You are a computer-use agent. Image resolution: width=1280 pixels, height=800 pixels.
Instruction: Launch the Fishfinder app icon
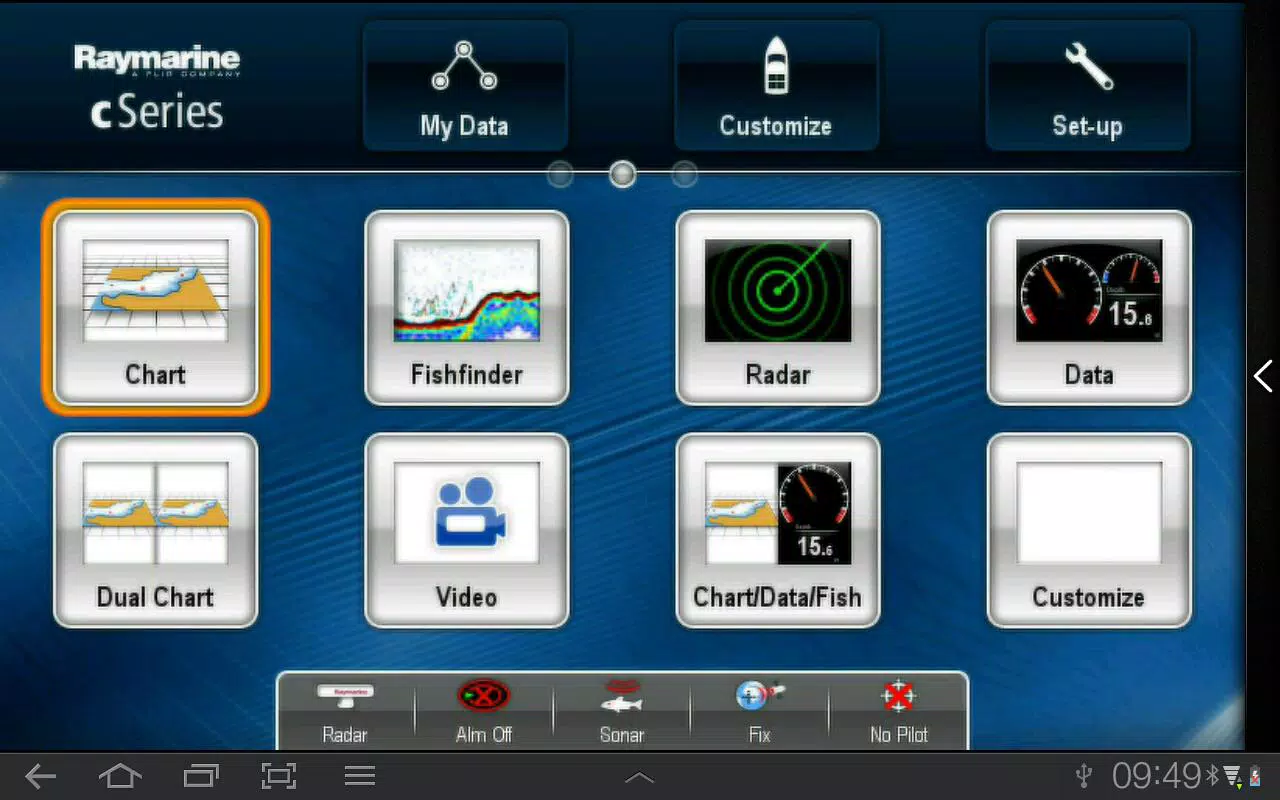pyautogui.click(x=466, y=308)
